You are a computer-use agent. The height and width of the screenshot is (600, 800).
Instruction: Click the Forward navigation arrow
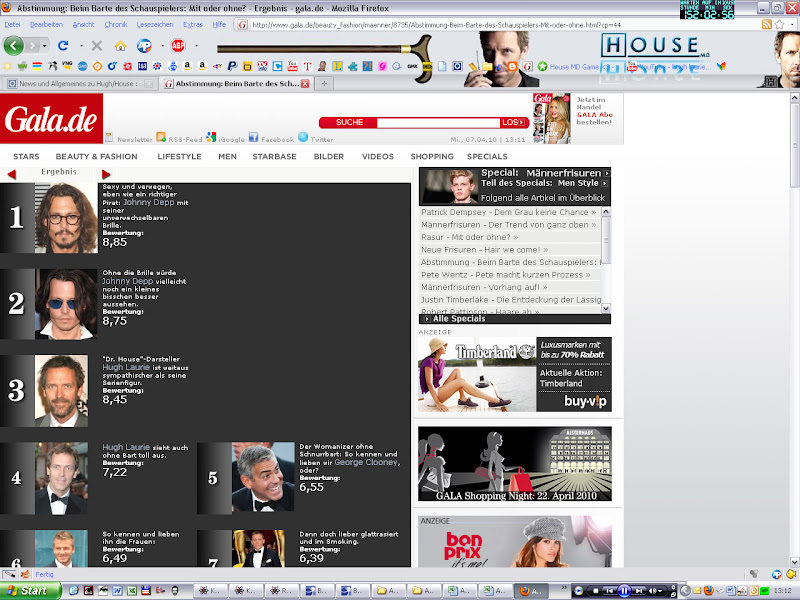(32, 45)
